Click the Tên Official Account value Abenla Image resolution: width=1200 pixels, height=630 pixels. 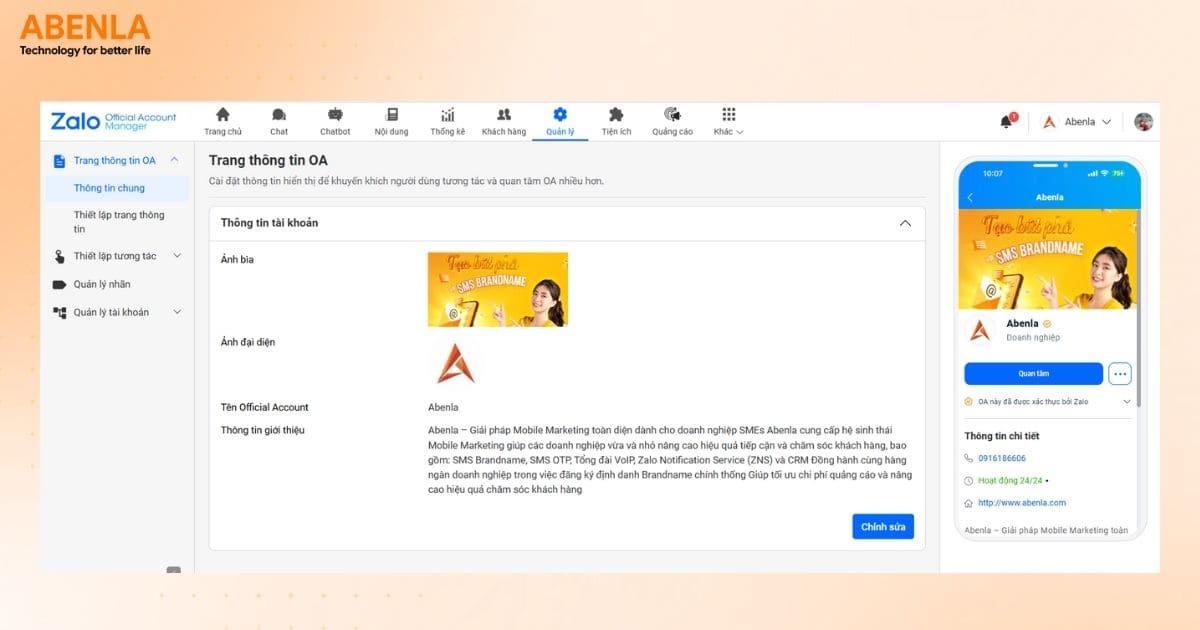pos(443,407)
